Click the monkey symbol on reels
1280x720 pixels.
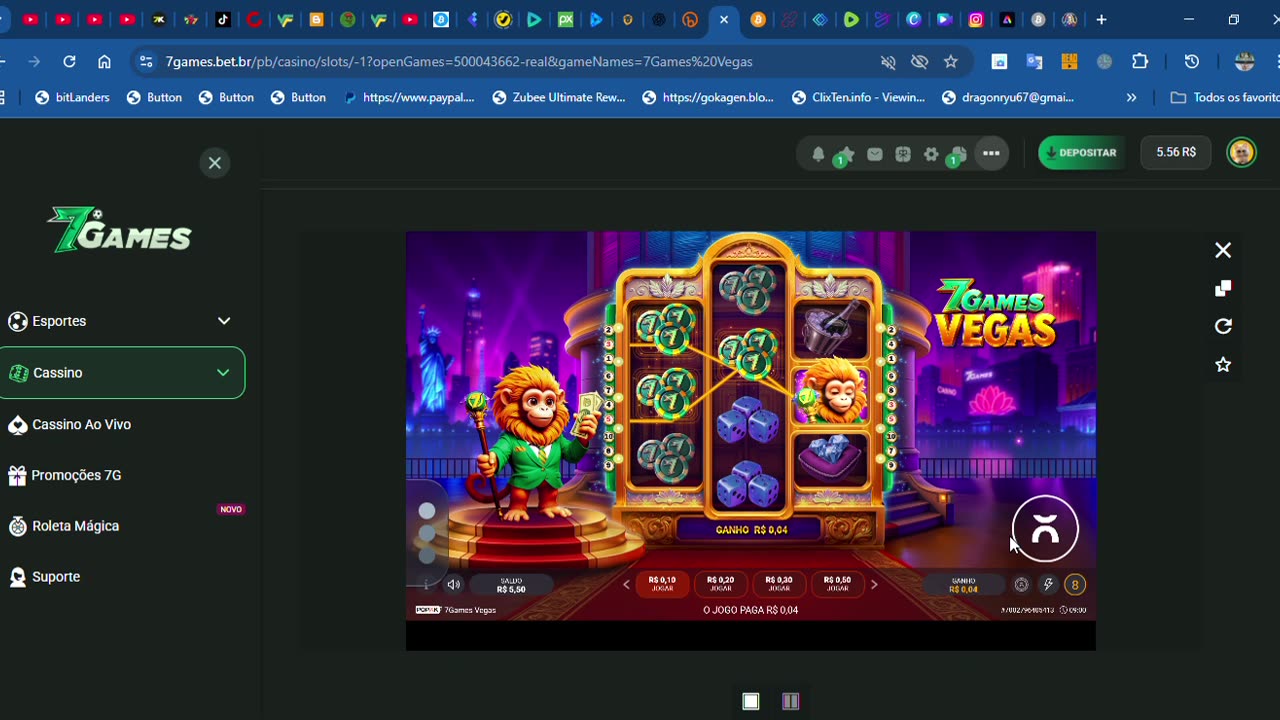coord(832,392)
